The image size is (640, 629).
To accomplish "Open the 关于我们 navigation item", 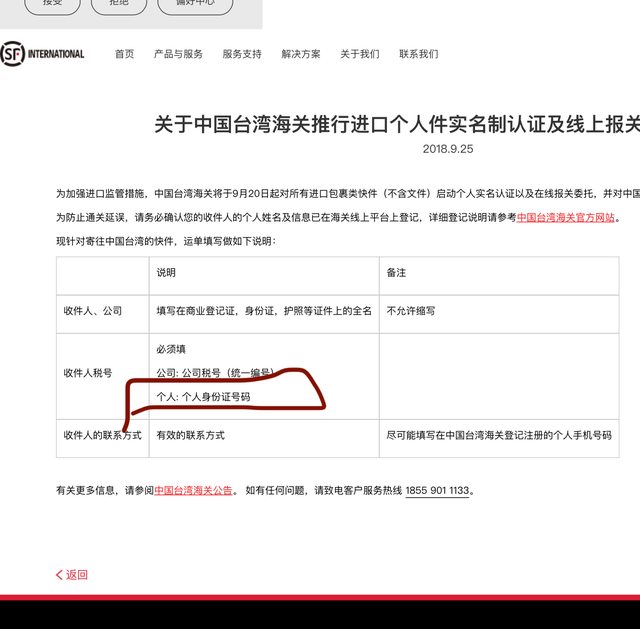I will (359, 54).
